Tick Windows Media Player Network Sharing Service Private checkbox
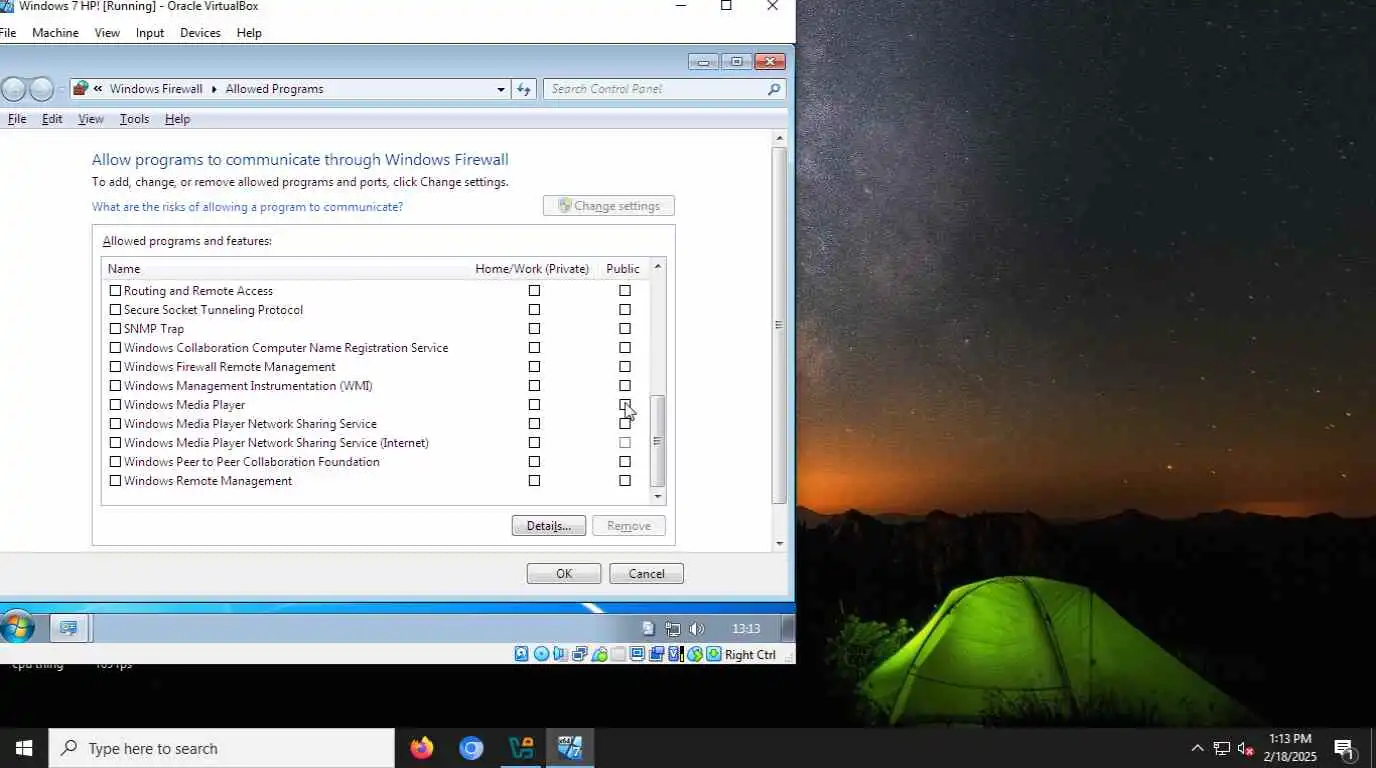 (534, 424)
